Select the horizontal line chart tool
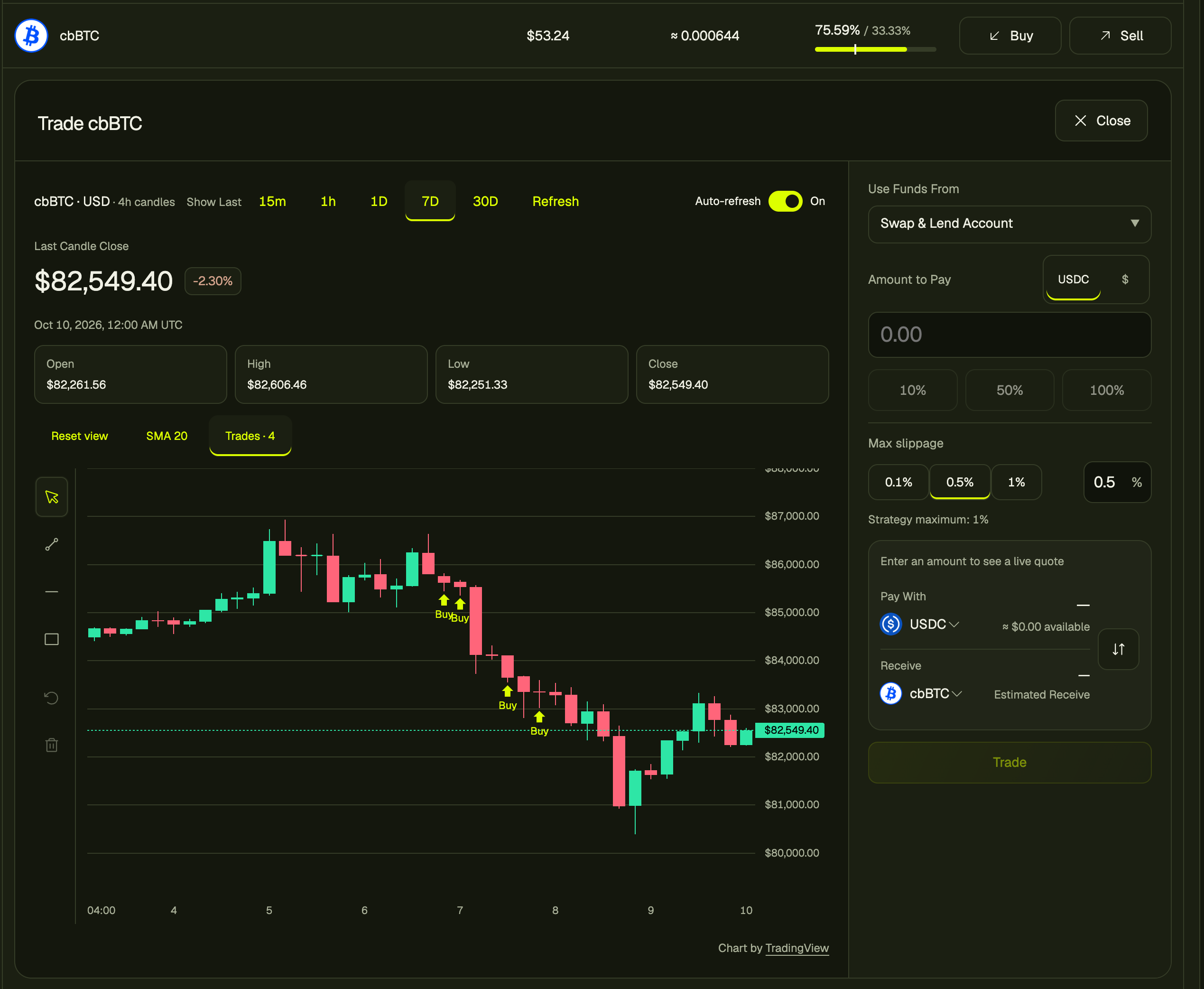Viewport: 1204px width, 989px height. [52, 592]
